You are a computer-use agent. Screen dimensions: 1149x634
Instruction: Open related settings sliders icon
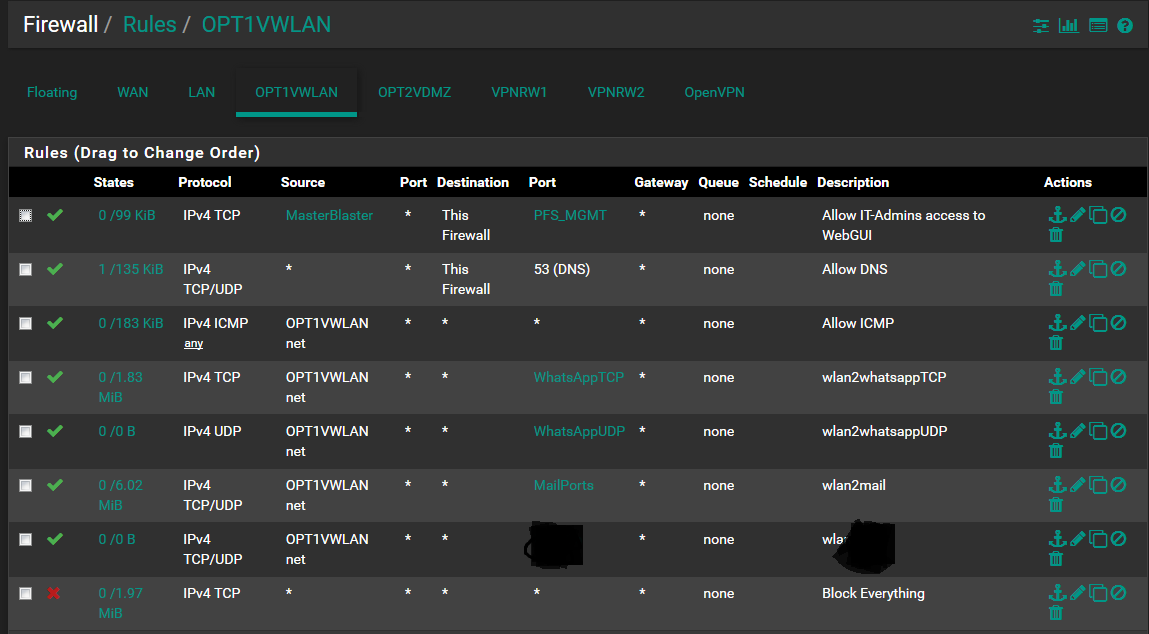click(1041, 25)
